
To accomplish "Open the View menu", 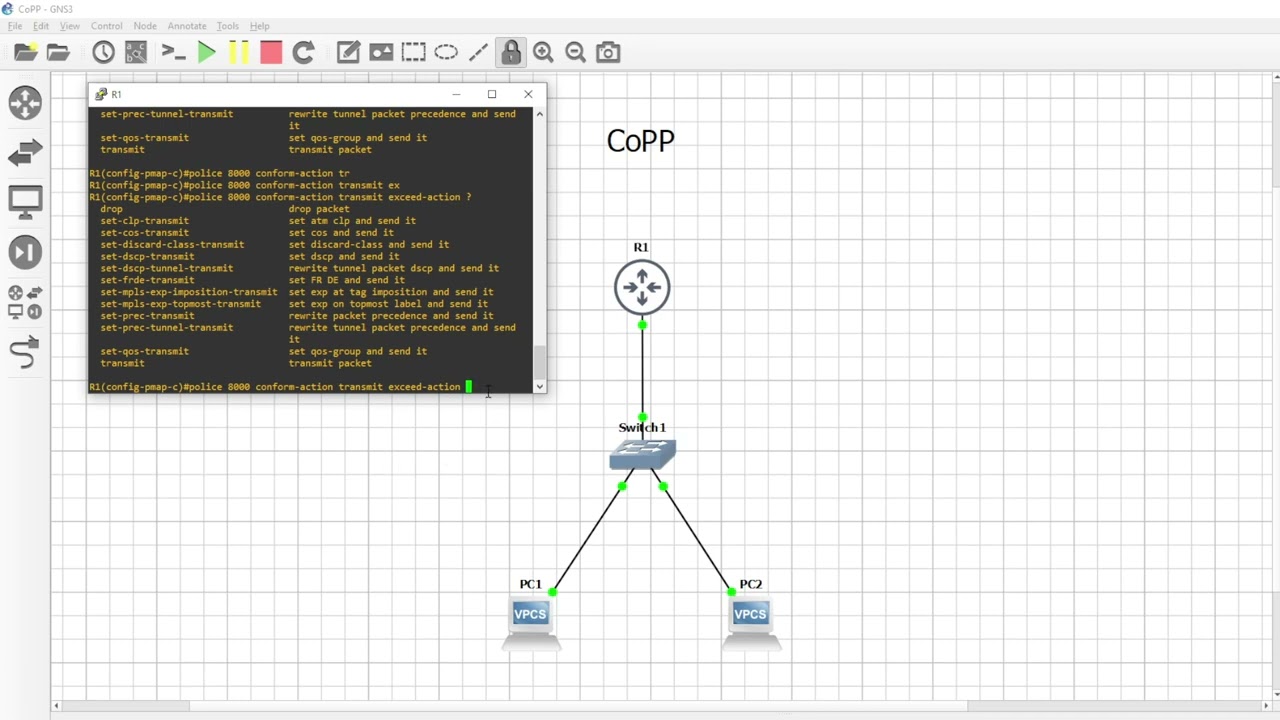I will pyautogui.click(x=70, y=26).
